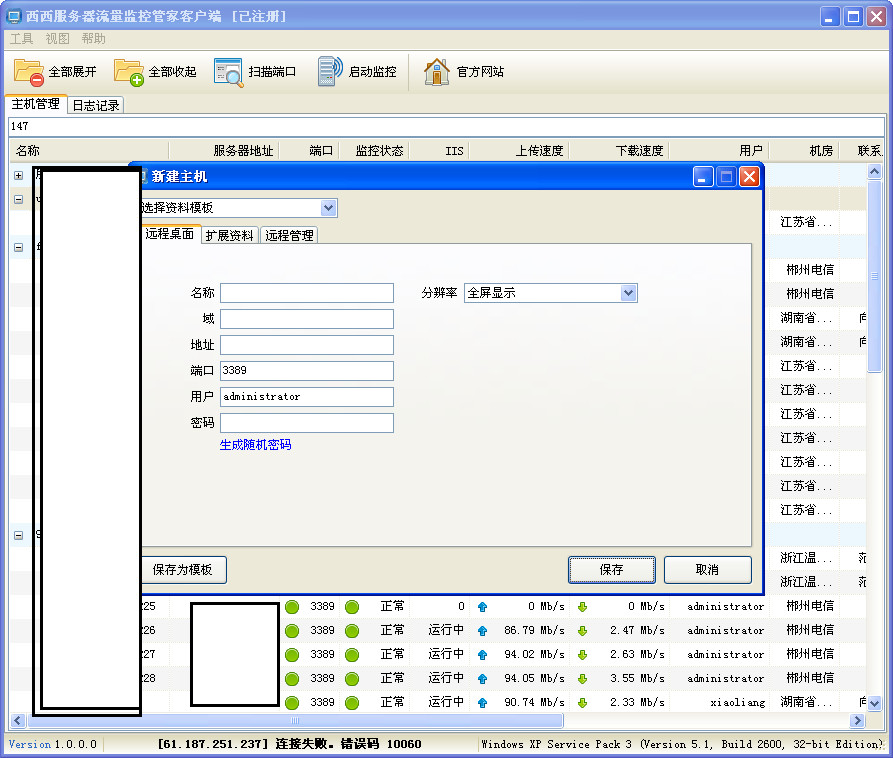Click the 全部展开 expand-all folder icon

tap(29, 72)
